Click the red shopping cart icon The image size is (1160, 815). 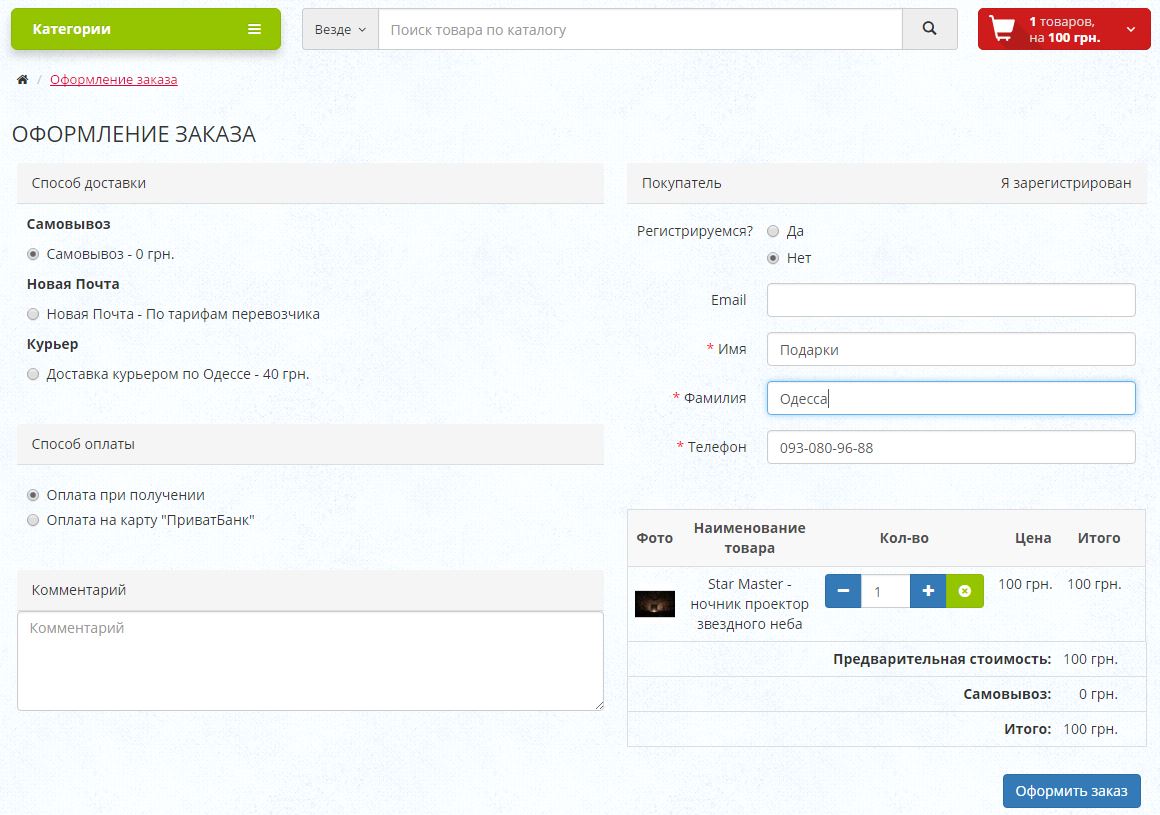[1002, 29]
